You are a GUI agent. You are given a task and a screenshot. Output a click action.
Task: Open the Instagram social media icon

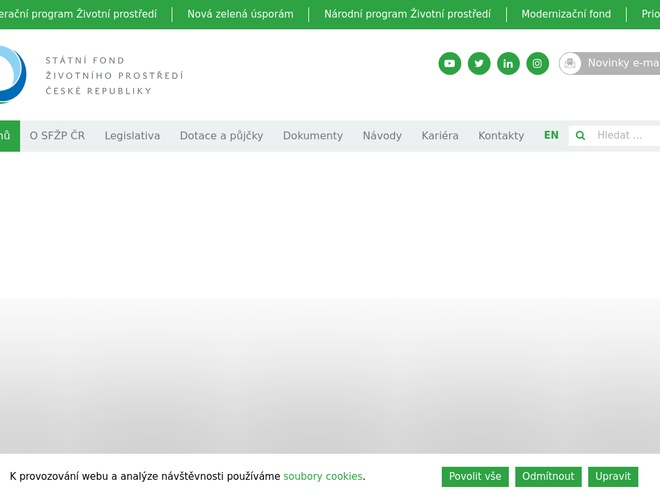click(537, 64)
